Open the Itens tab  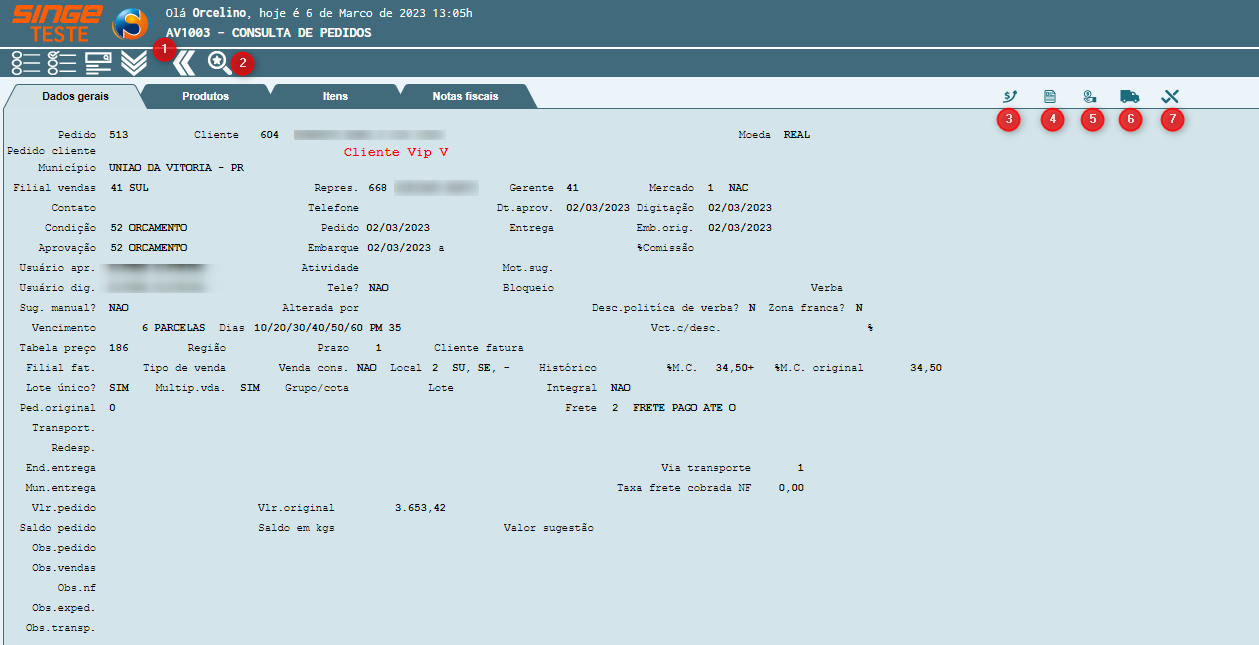click(335, 96)
